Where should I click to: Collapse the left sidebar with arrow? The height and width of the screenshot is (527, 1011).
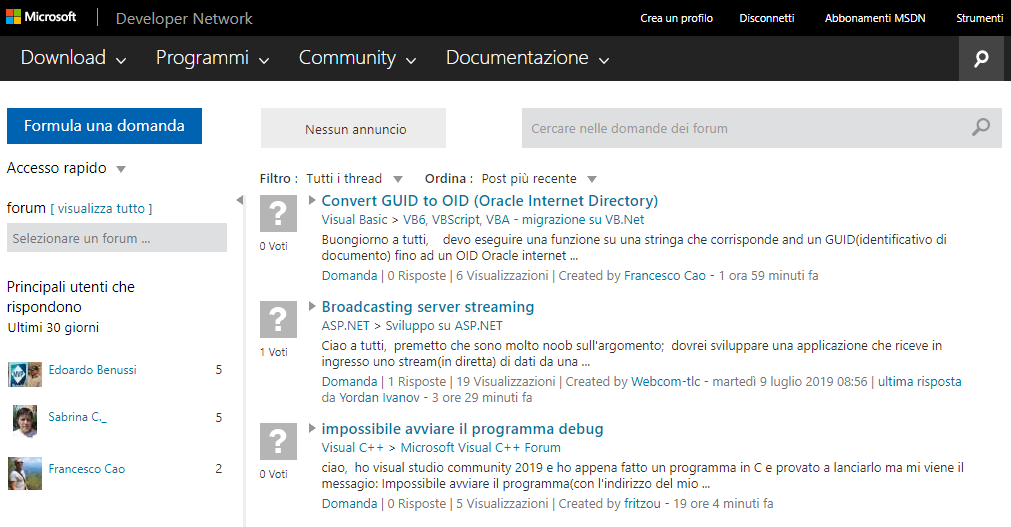240,200
